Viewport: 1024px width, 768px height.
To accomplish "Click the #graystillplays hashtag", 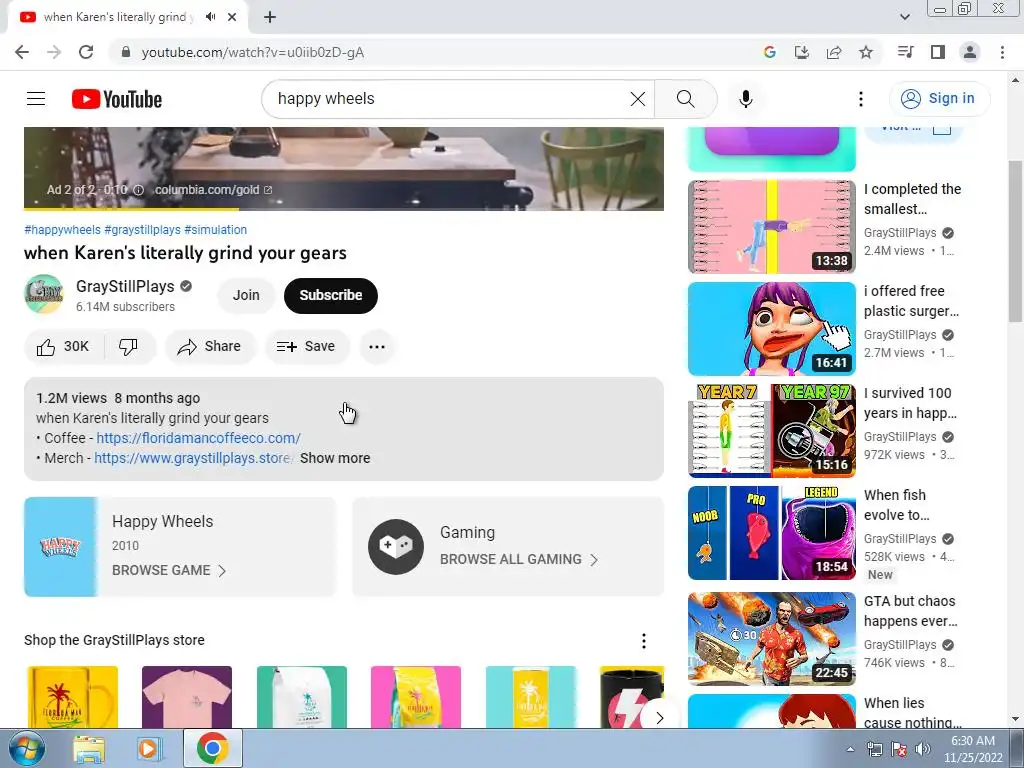I will point(142,230).
